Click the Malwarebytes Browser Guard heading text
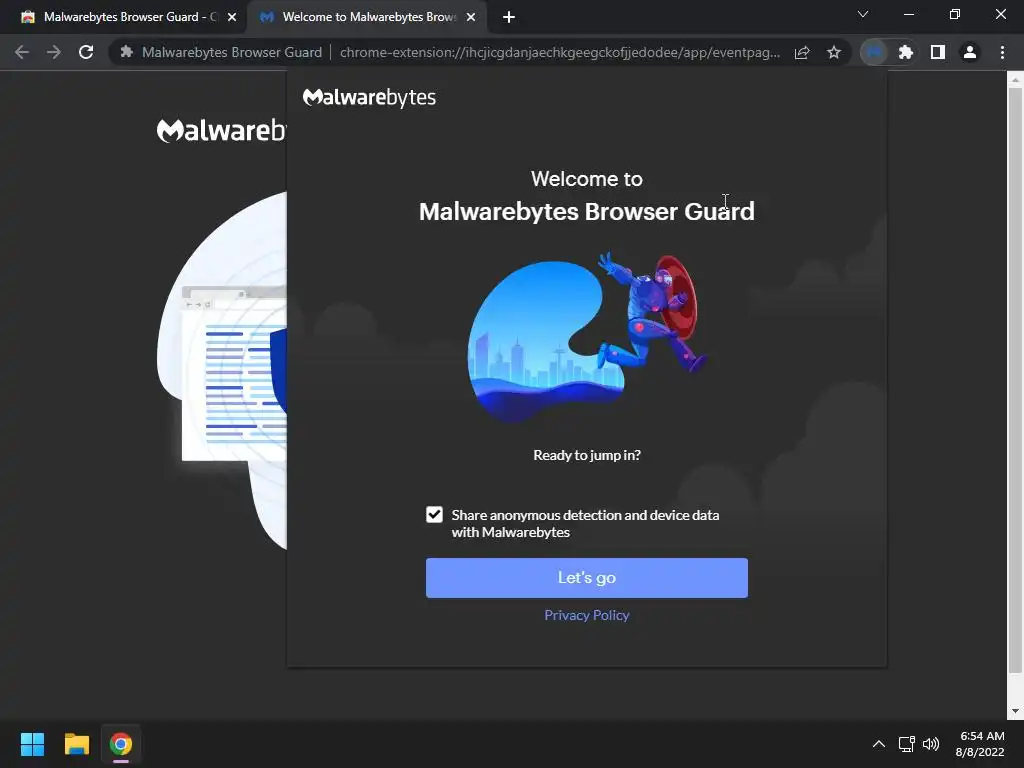 [586, 212]
